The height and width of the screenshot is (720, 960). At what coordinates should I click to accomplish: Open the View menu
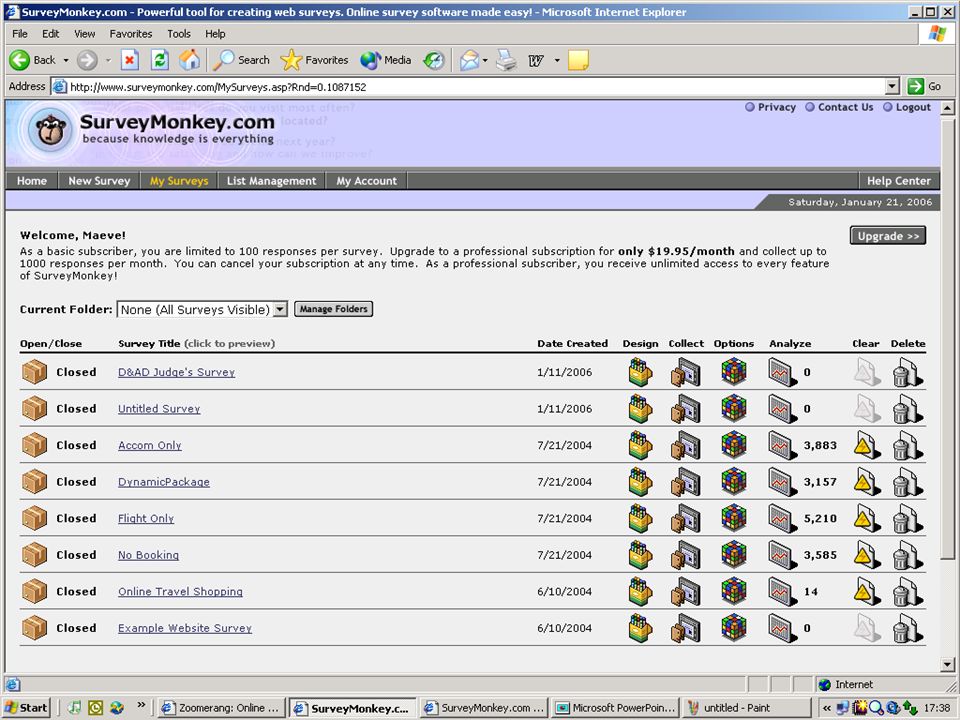click(x=84, y=34)
